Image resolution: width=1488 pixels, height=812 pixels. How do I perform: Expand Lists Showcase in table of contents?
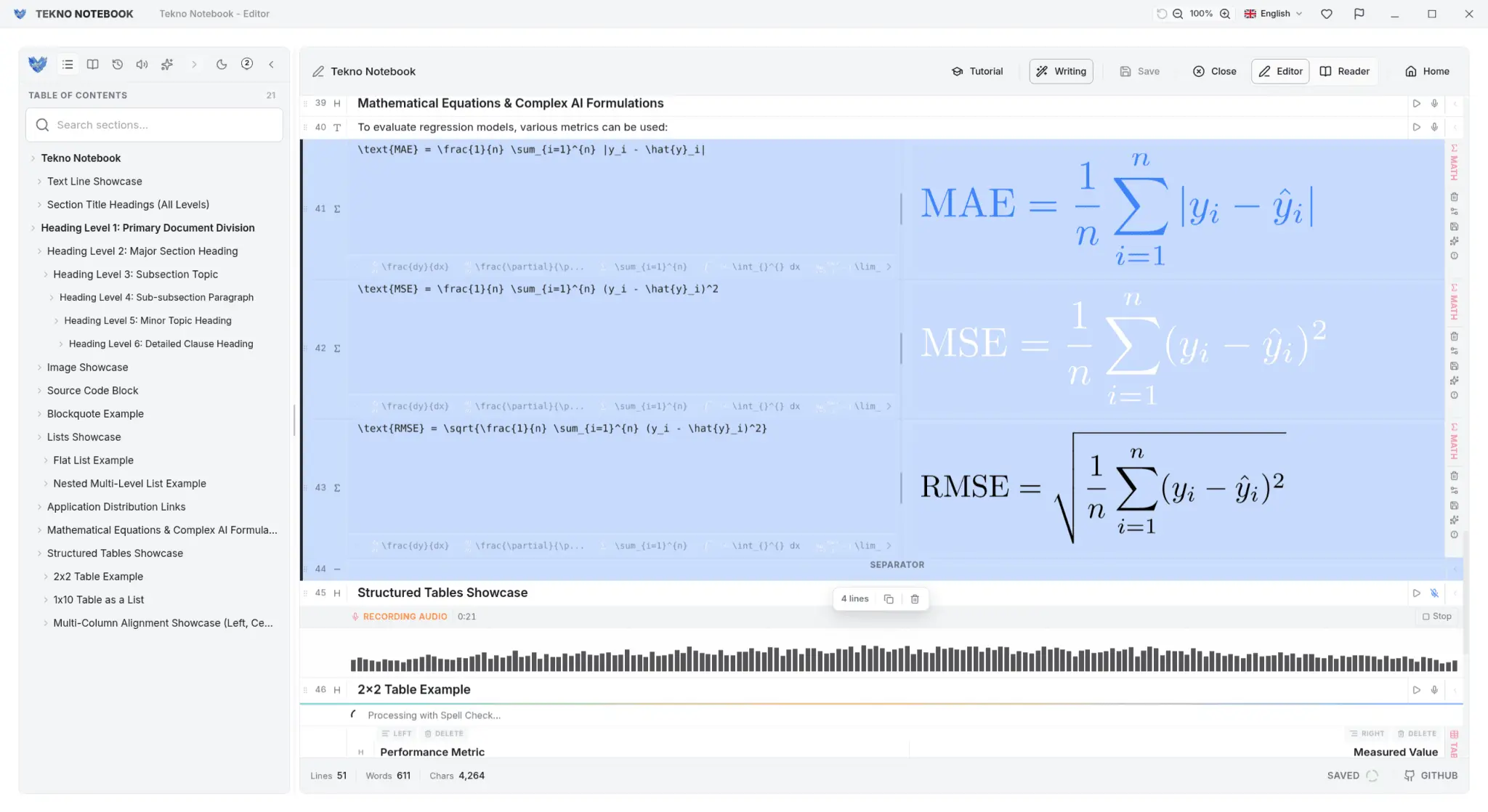[x=39, y=437]
